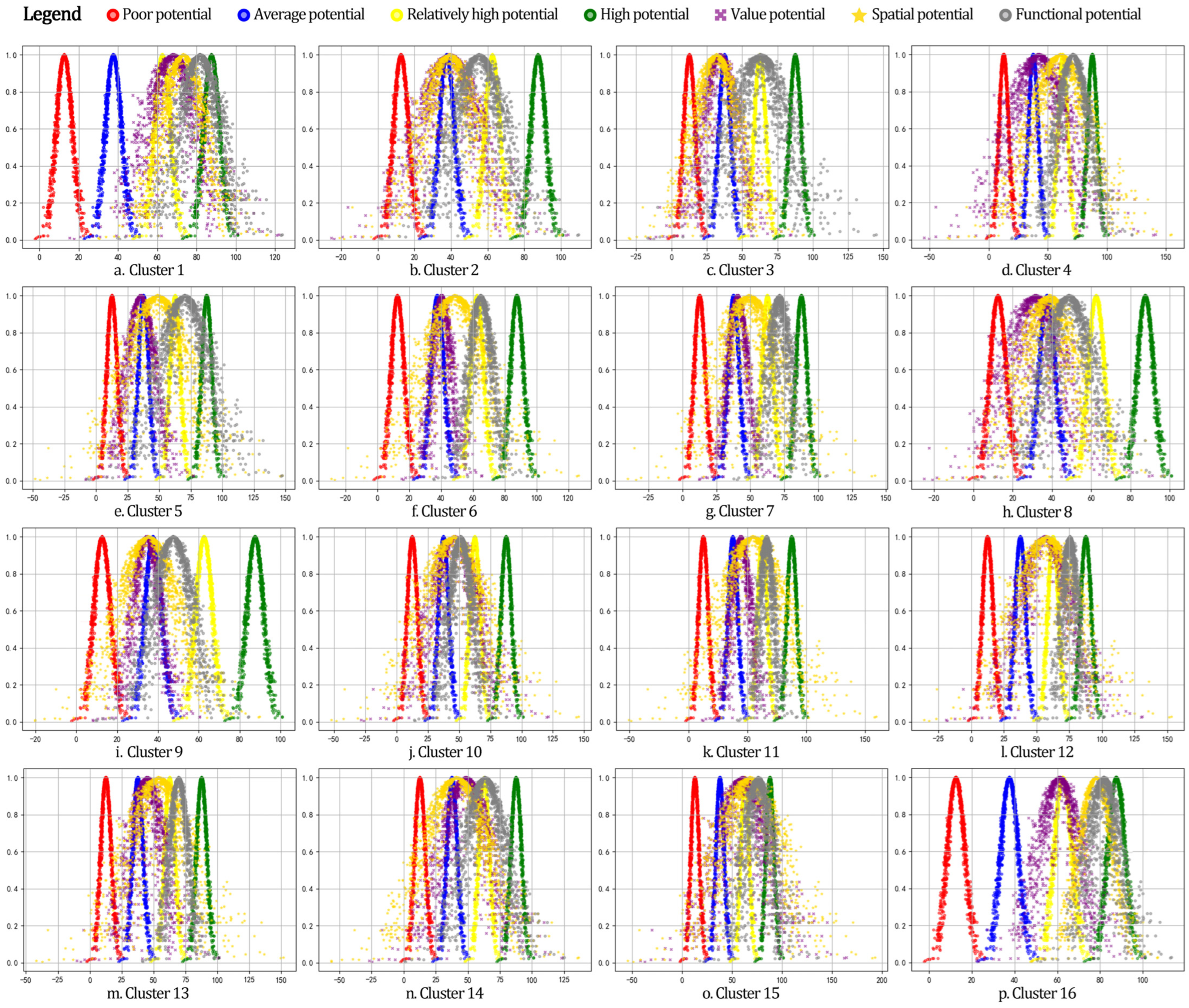This screenshot has width=1189, height=1008.
Task: Click the 'p. Cluster 16' caption
Action: tap(1037, 994)
